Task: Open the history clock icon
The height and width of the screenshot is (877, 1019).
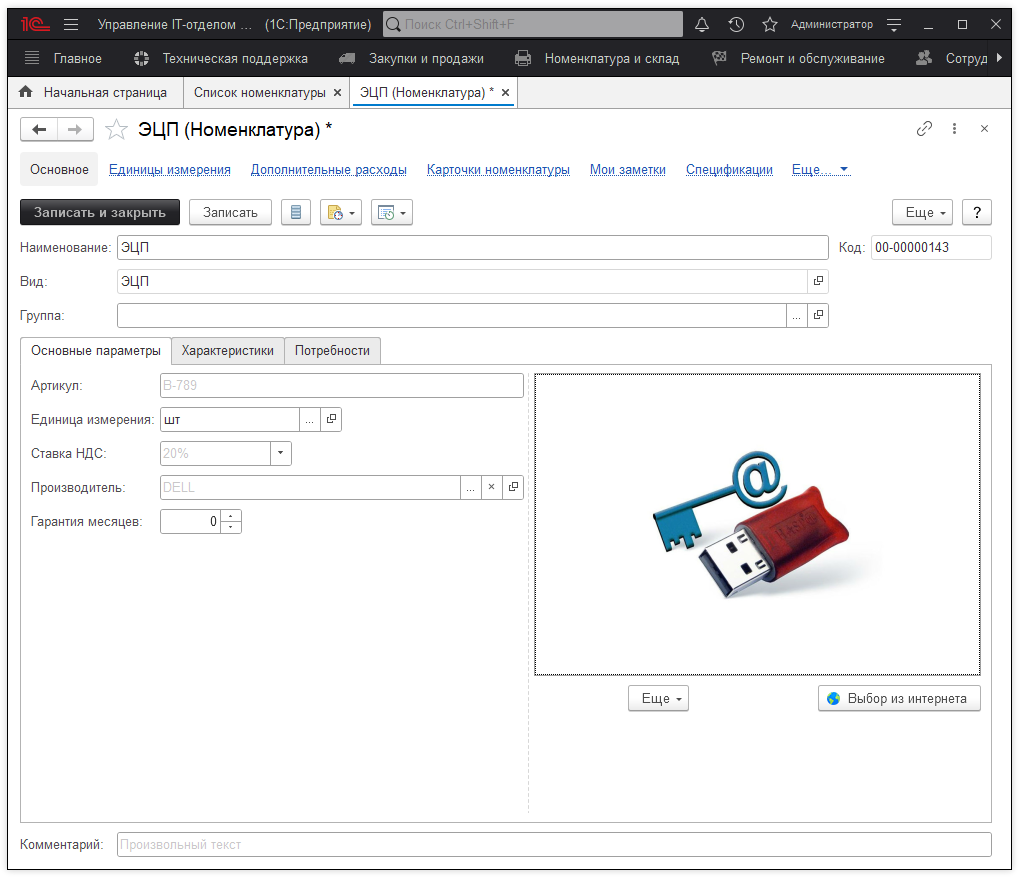Action: (736, 24)
